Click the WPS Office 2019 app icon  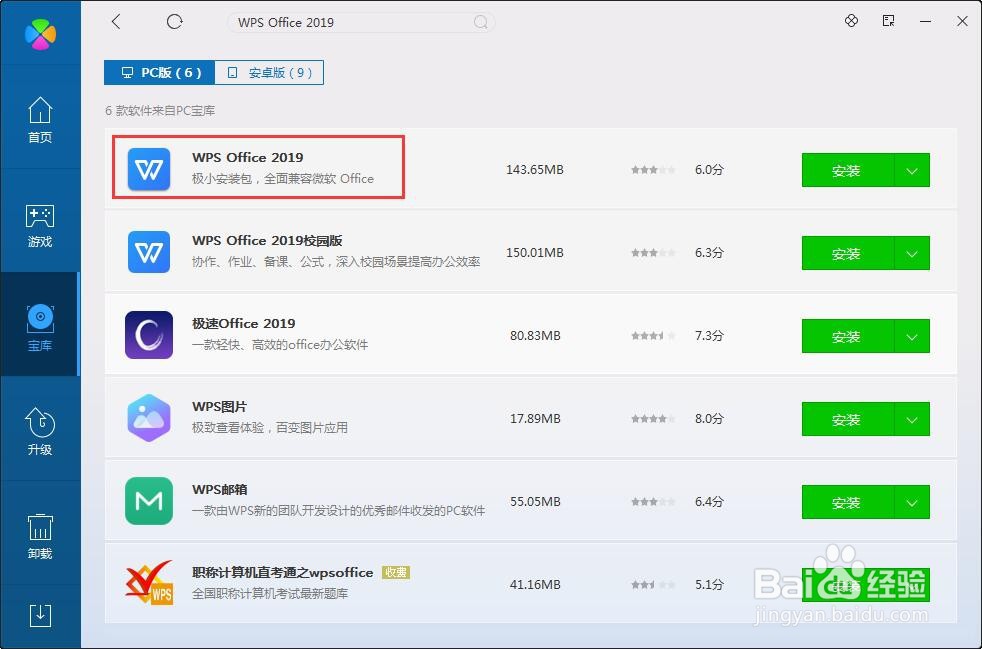coord(149,169)
